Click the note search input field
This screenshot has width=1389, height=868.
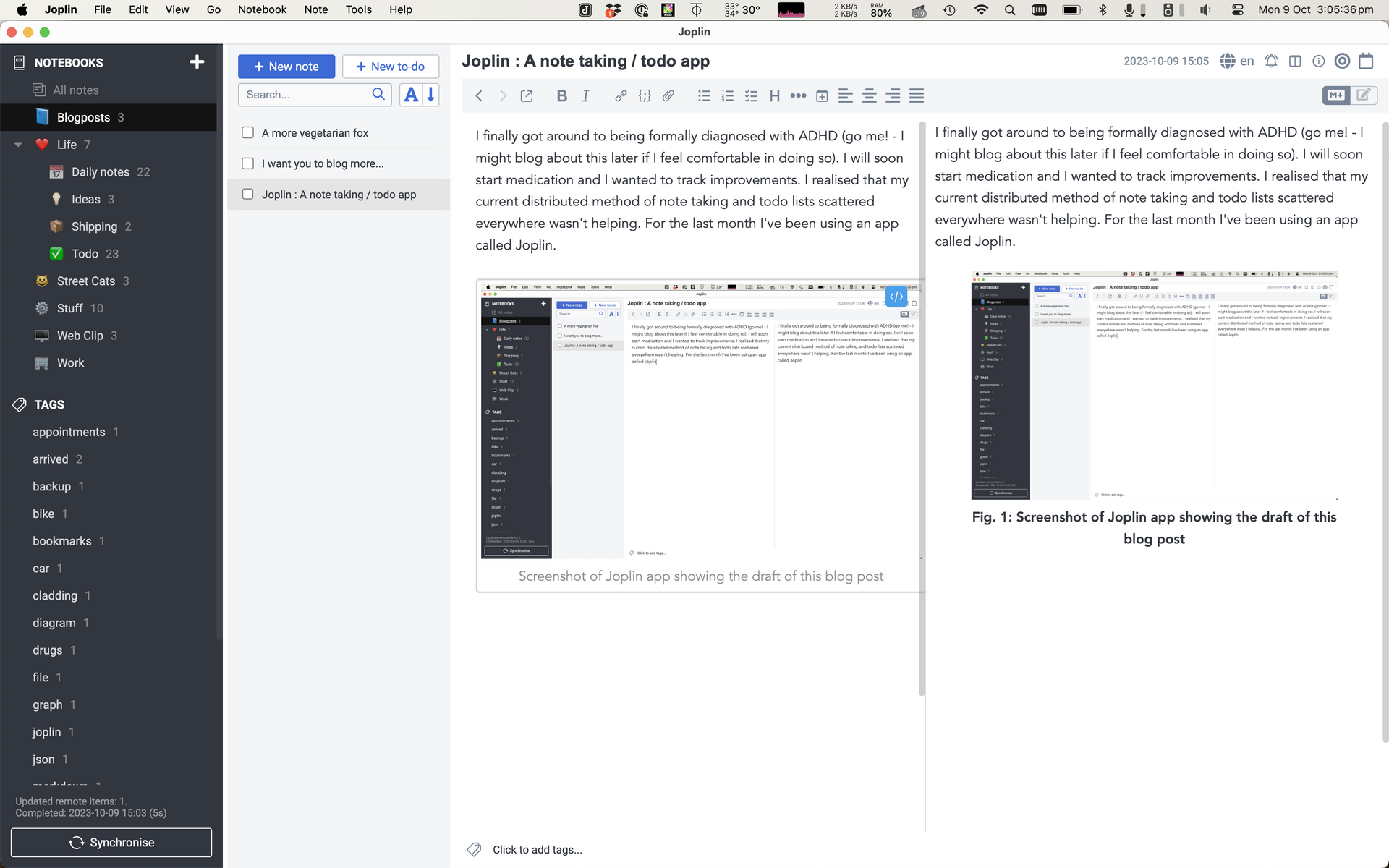tap(307, 94)
